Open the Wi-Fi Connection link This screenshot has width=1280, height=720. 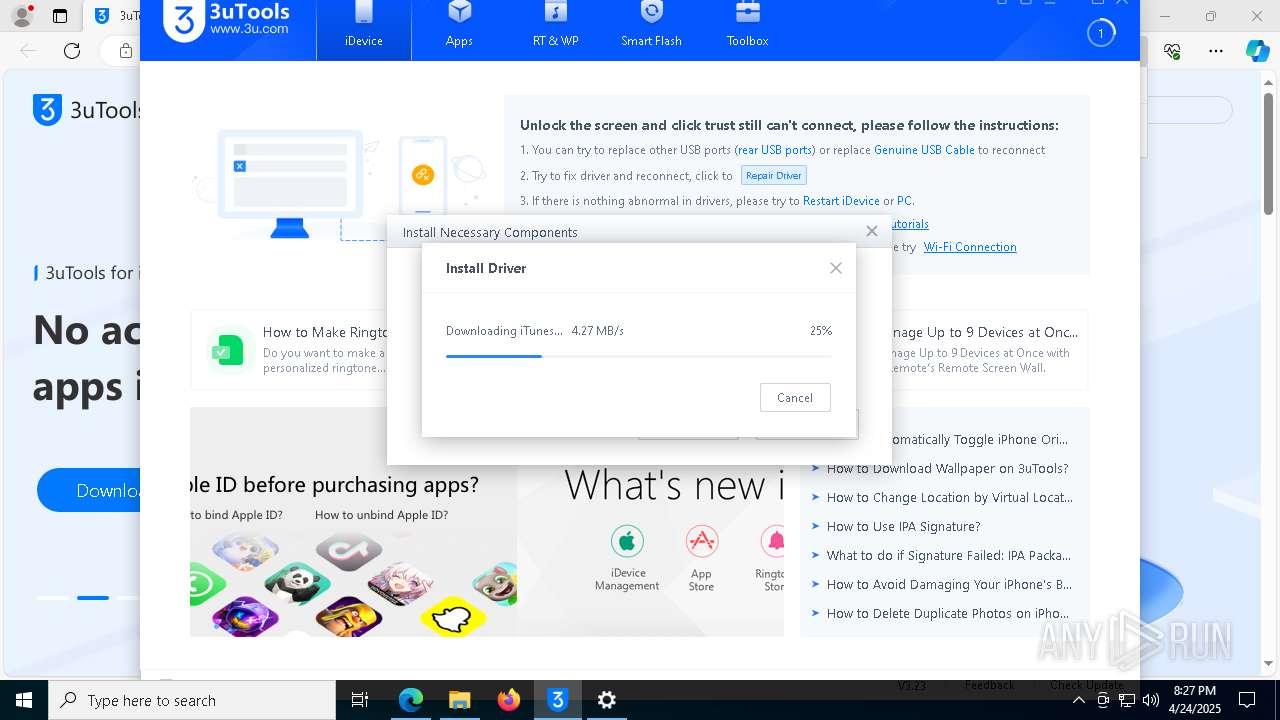970,247
